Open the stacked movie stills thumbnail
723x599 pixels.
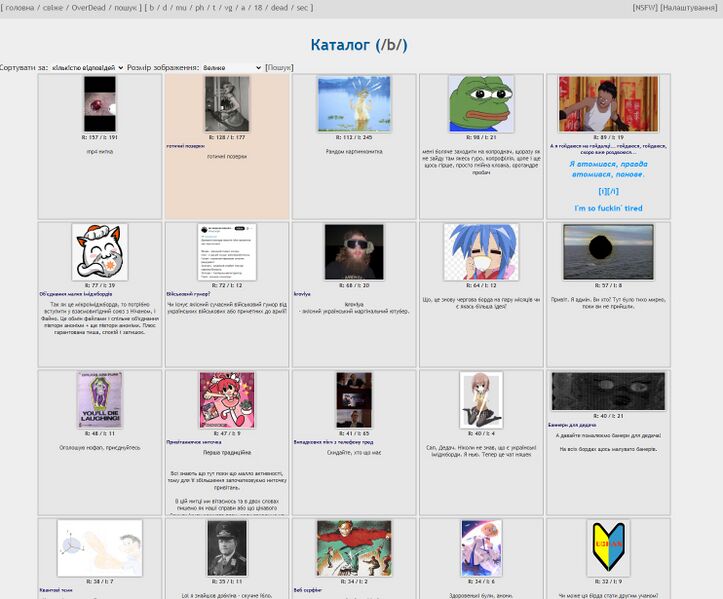pyautogui.click(x=354, y=400)
